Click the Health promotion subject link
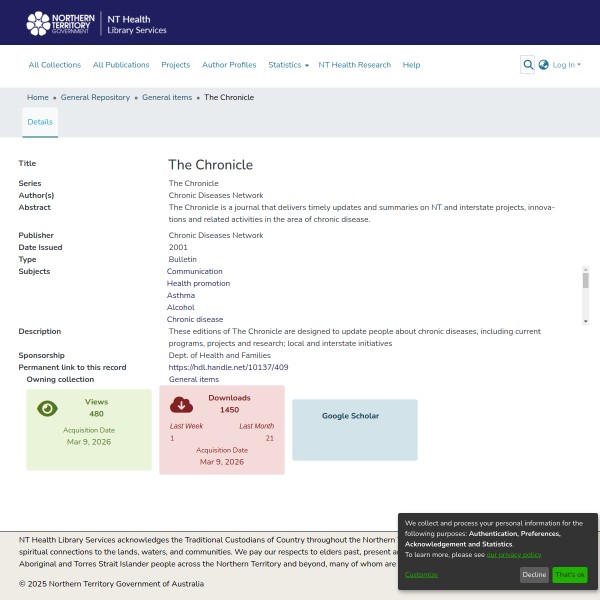600x600 pixels. (x=198, y=283)
